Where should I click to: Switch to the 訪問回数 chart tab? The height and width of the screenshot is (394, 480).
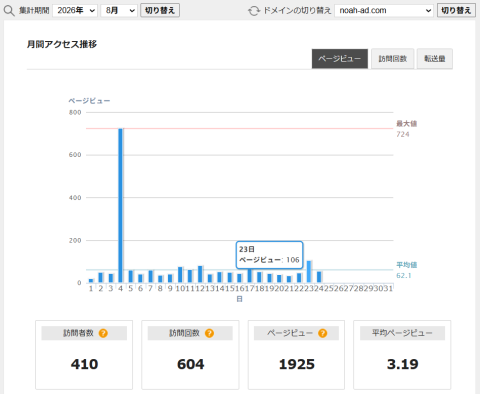(393, 59)
